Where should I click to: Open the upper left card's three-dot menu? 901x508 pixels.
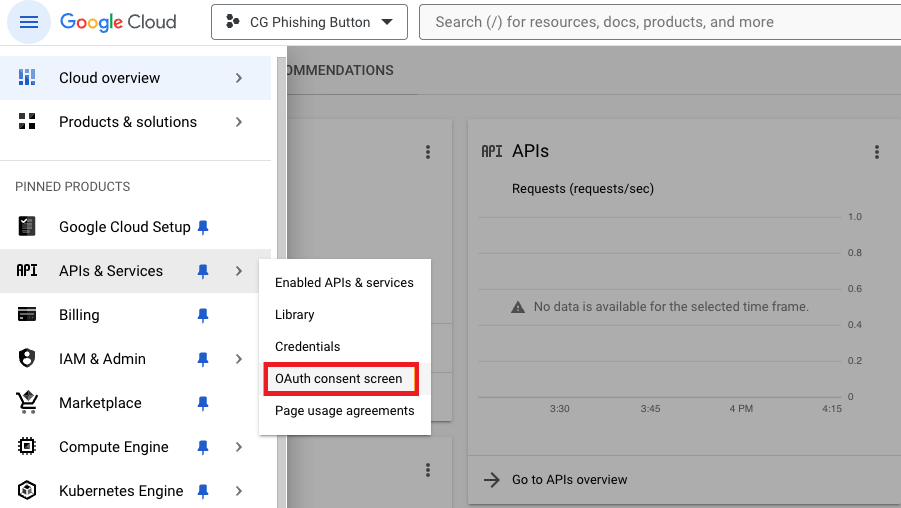click(x=428, y=152)
